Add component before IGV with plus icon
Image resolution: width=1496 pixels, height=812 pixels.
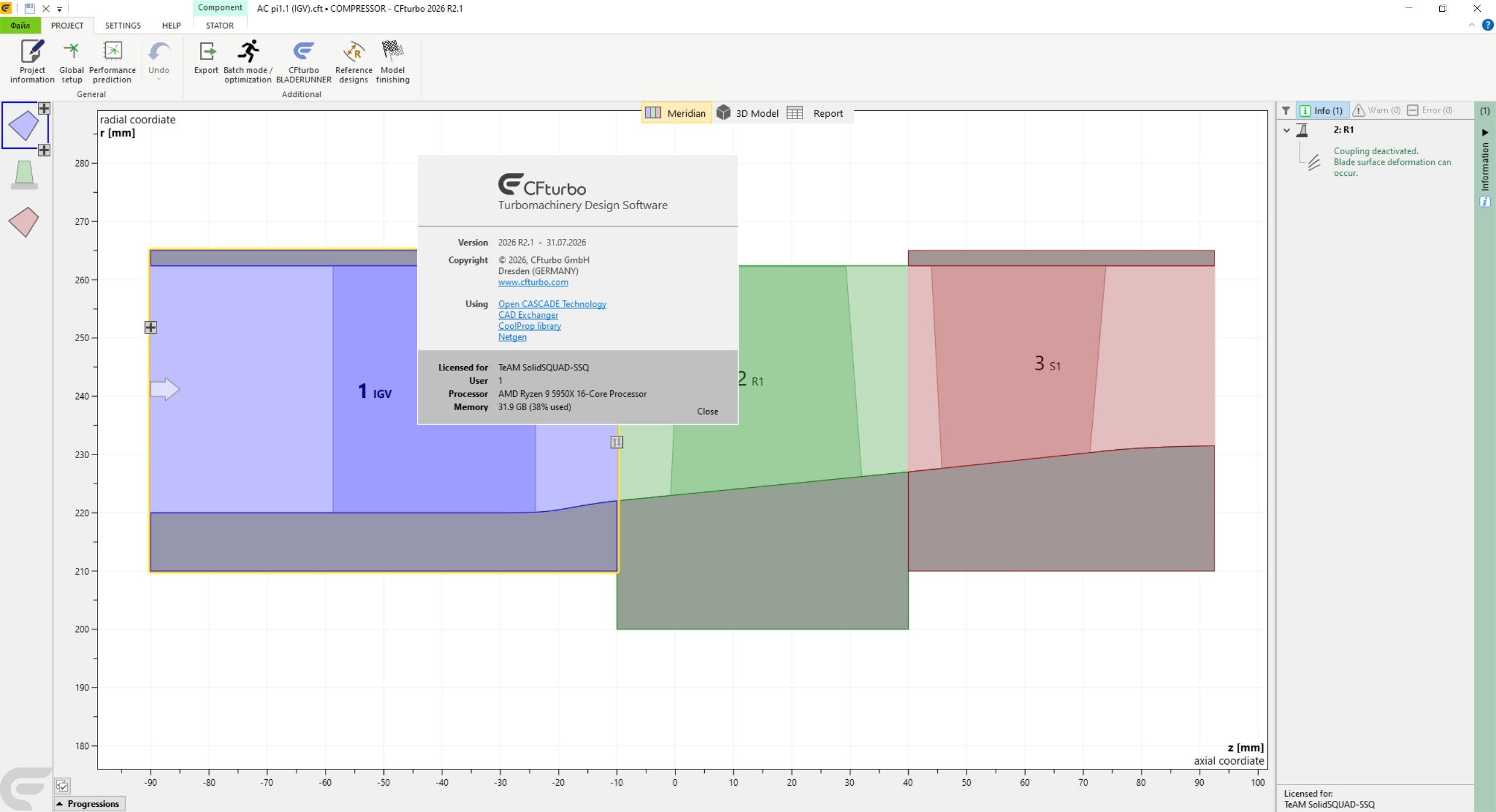coord(44,109)
